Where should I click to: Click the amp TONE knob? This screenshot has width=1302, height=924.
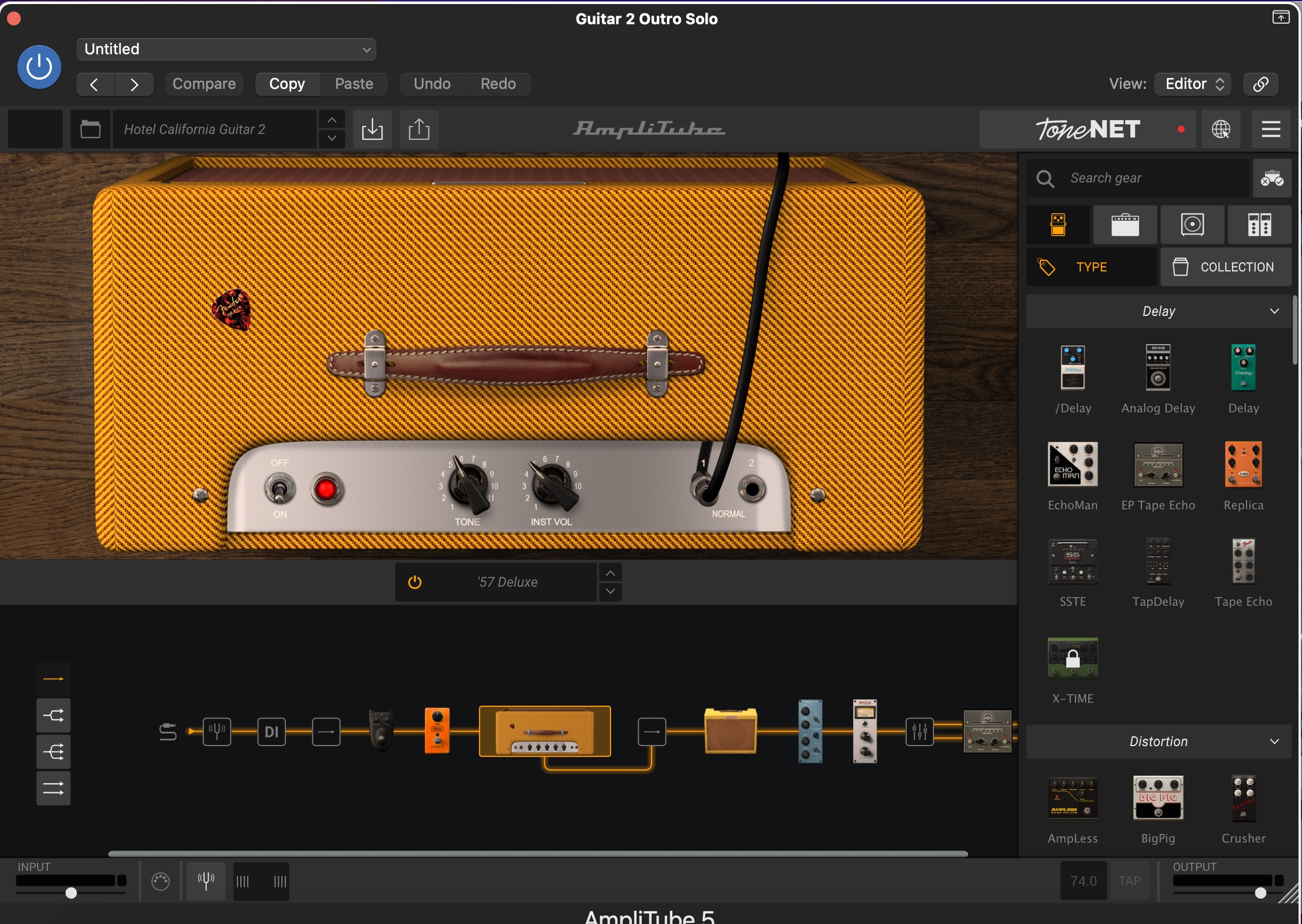pos(468,485)
